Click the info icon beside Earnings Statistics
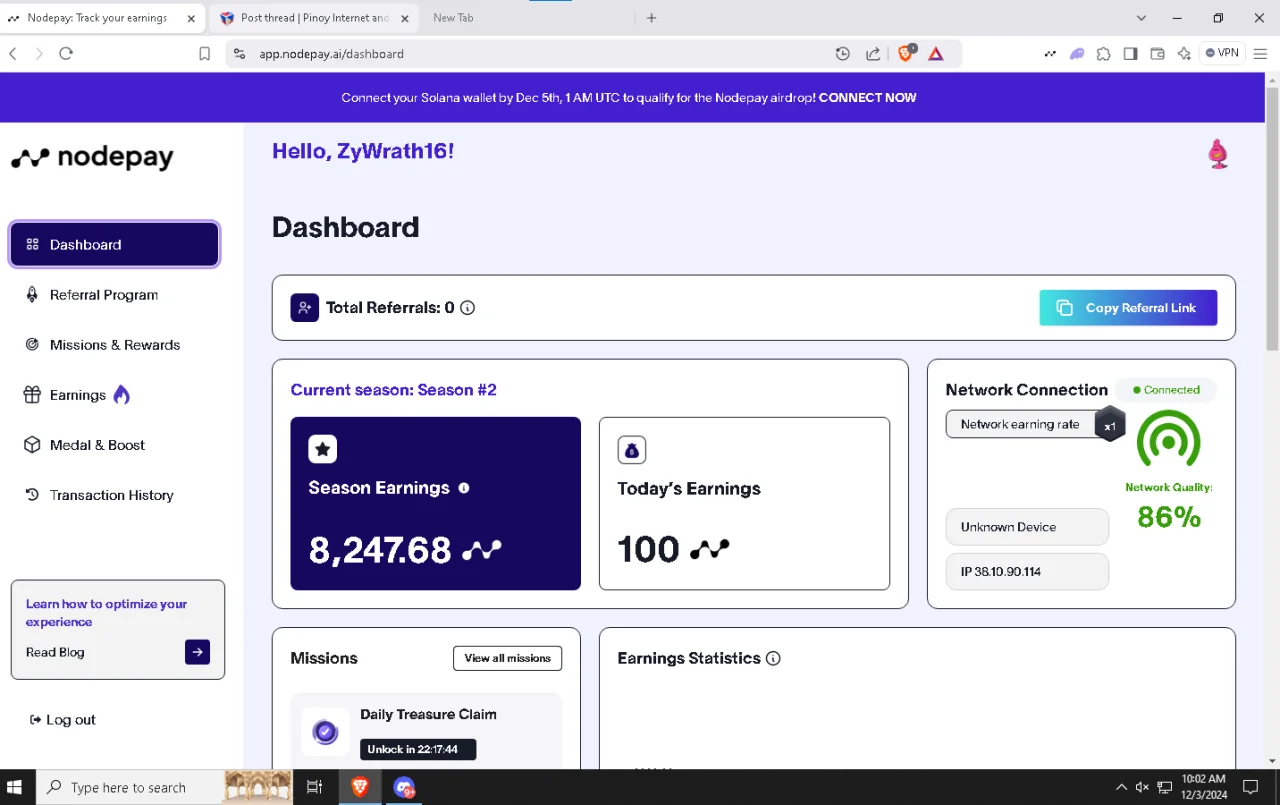The width and height of the screenshot is (1280, 805). click(773, 658)
